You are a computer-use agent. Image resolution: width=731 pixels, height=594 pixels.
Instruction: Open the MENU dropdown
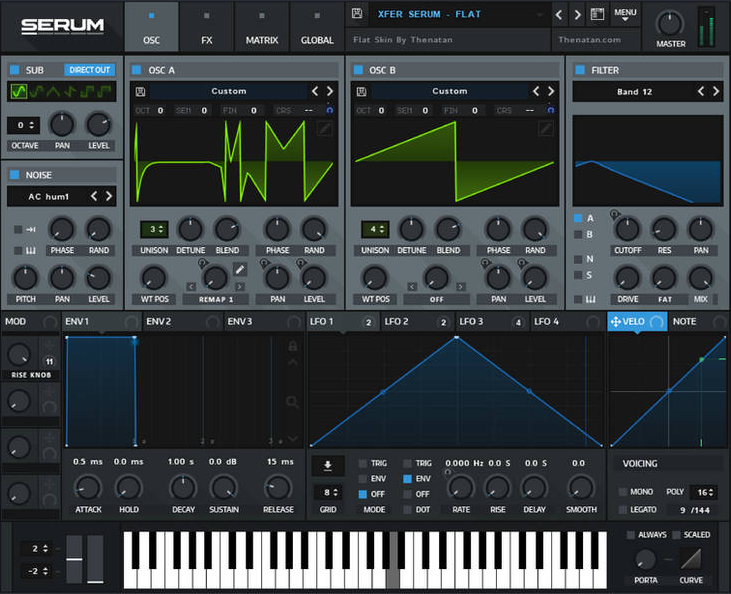(625, 14)
